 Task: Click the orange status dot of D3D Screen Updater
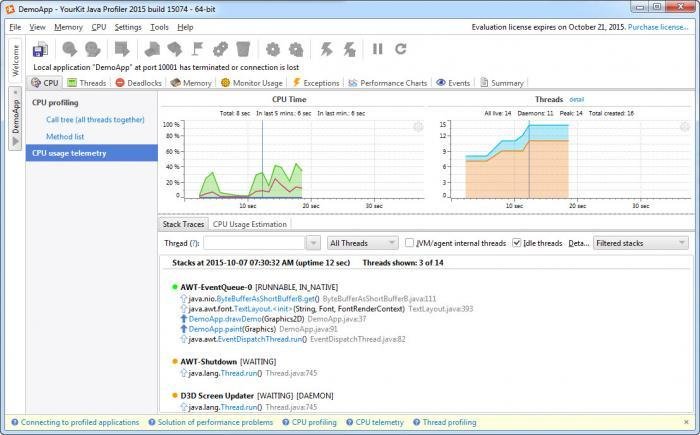[x=175, y=395]
